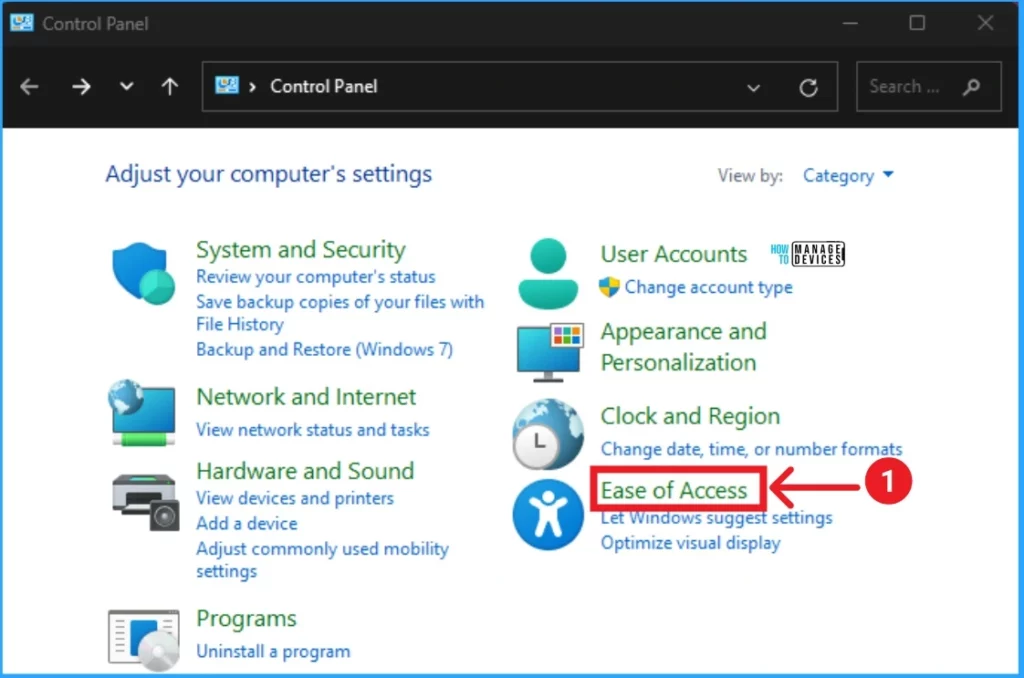Click Optimize visual display link
This screenshot has height=678, width=1024.
690,543
